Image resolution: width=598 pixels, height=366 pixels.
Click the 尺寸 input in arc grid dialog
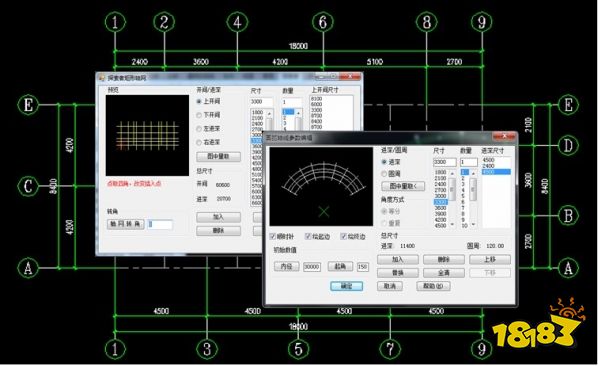(x=445, y=162)
